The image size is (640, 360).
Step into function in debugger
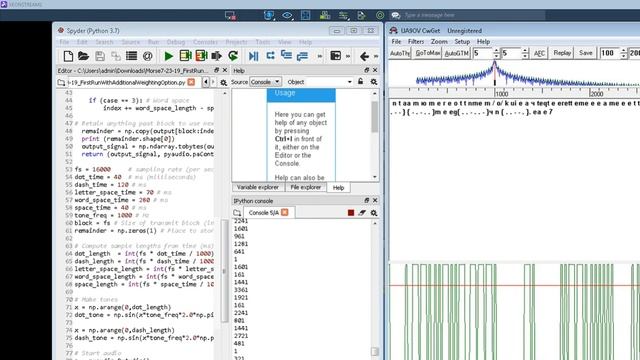pos(287,56)
